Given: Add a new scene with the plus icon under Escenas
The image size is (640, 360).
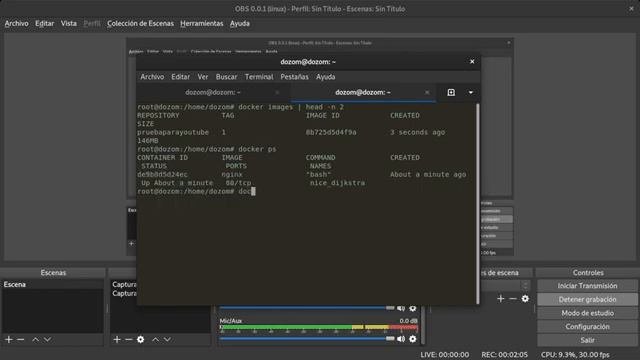Looking at the screenshot, I should 9,340.
